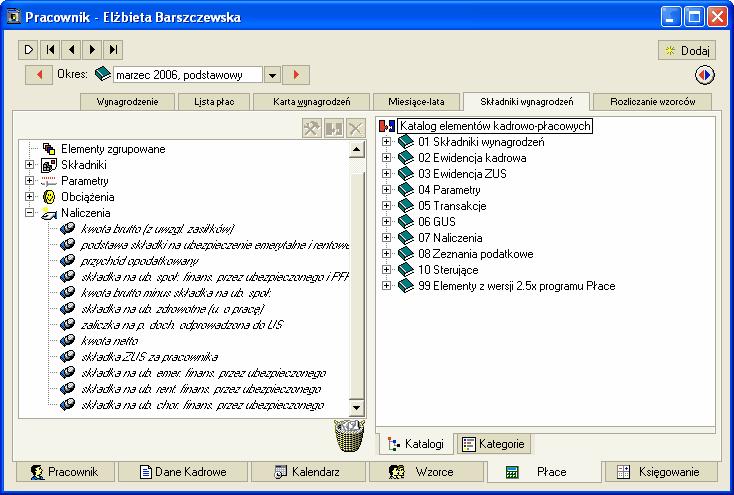Click the round red-blue arrows icon
The image size is (734, 495).
pos(705,75)
